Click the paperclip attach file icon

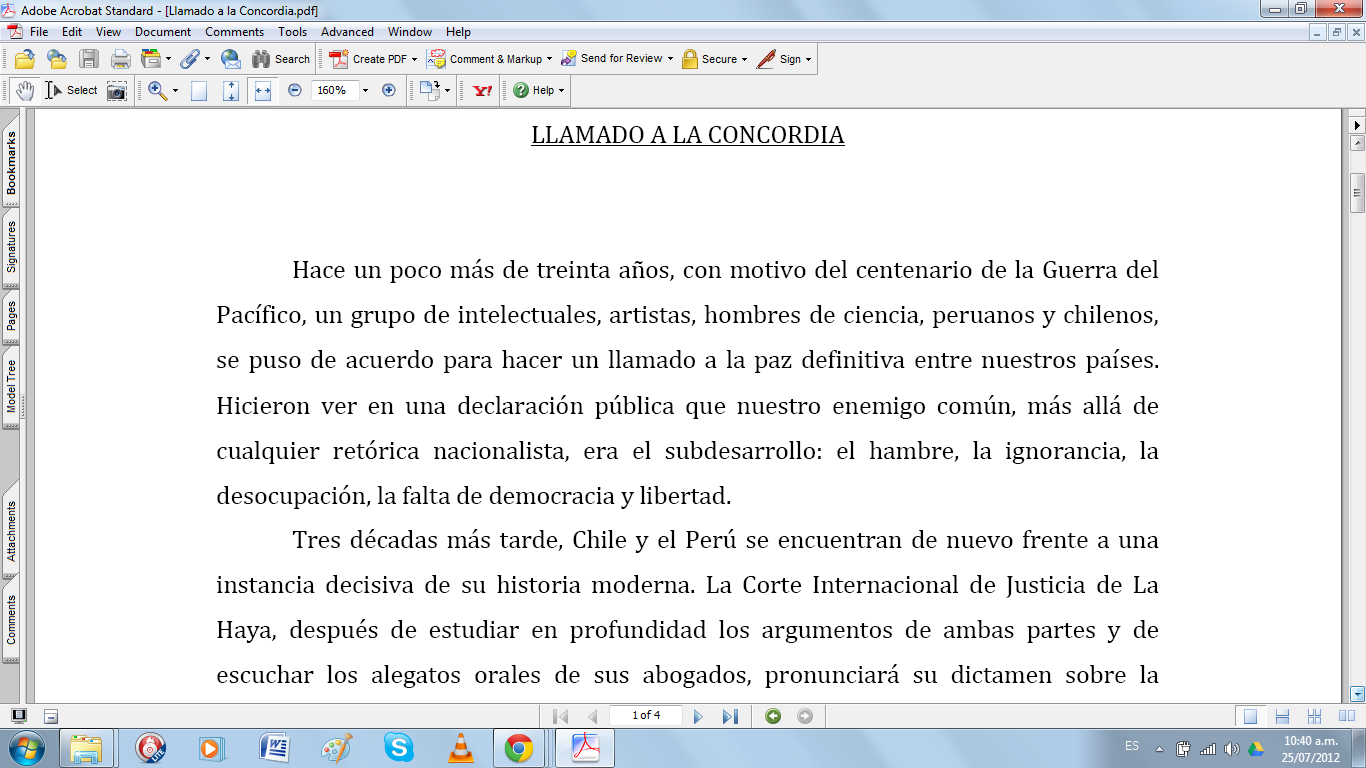click(189, 59)
